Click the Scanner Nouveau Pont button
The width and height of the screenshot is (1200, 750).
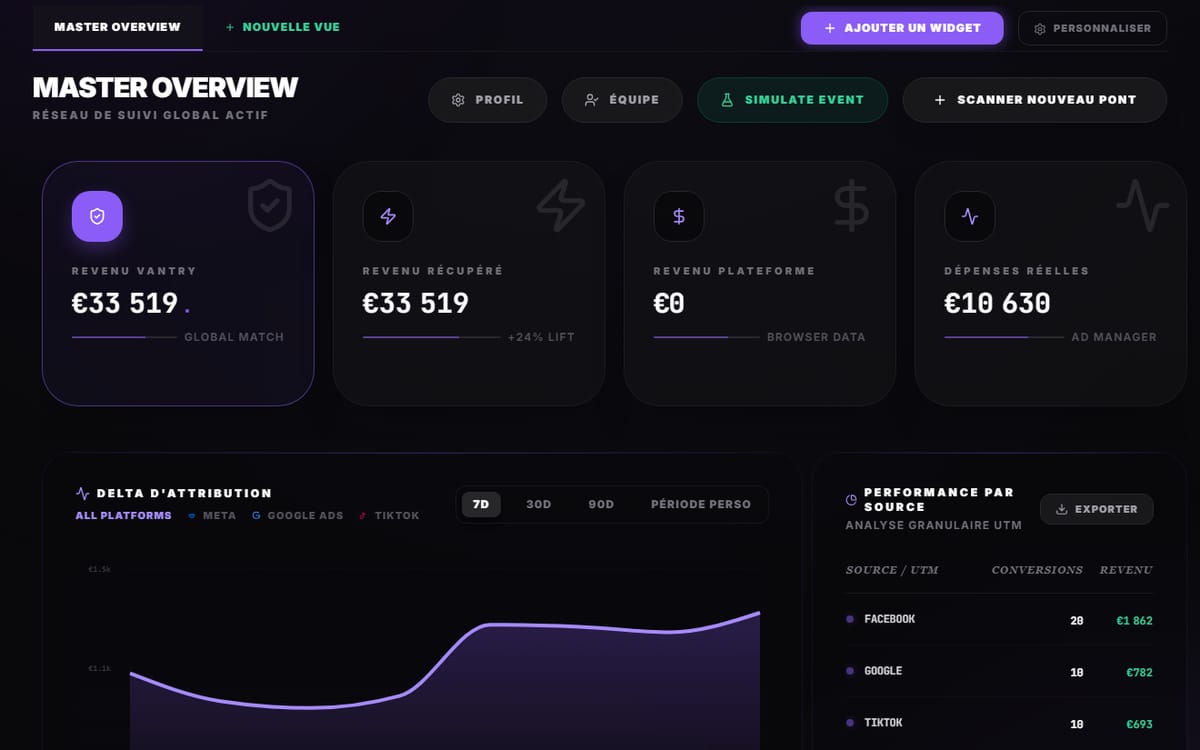tap(1035, 100)
